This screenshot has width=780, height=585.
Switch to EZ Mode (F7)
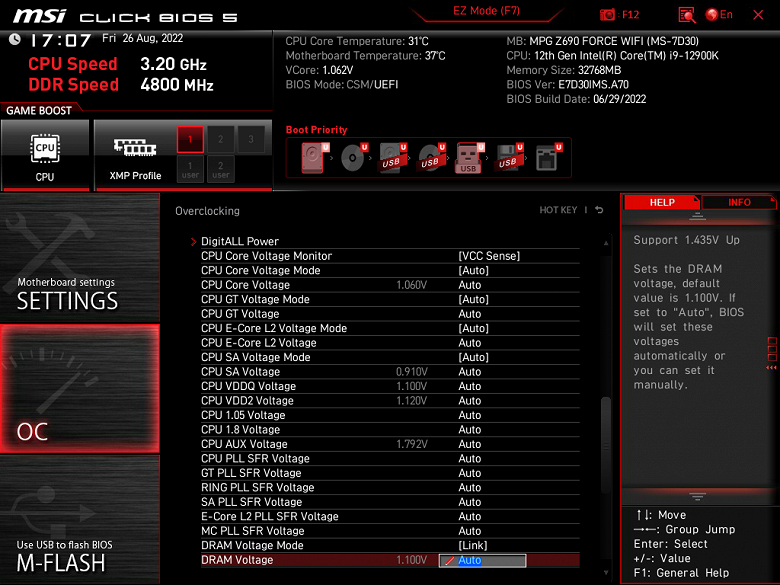[x=486, y=11]
